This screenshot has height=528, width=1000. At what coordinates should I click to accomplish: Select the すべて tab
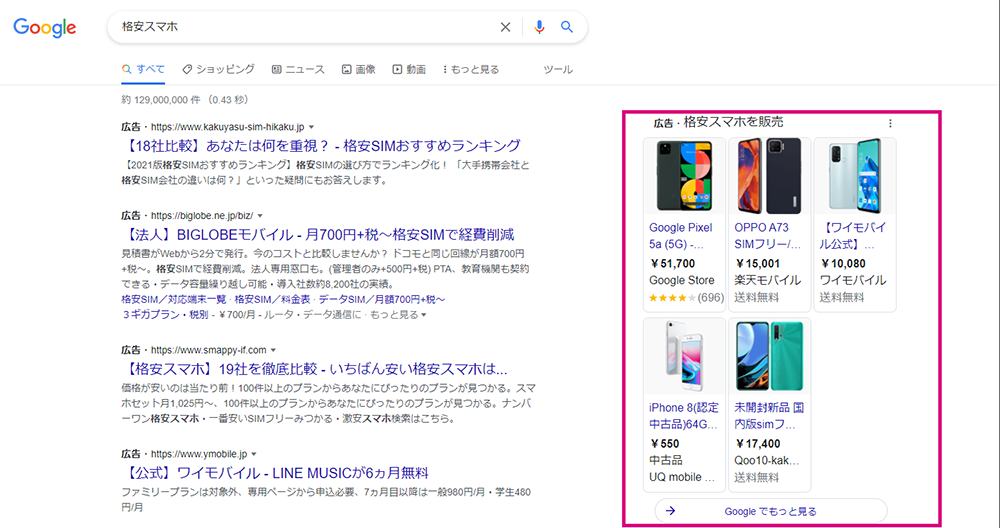(143, 70)
